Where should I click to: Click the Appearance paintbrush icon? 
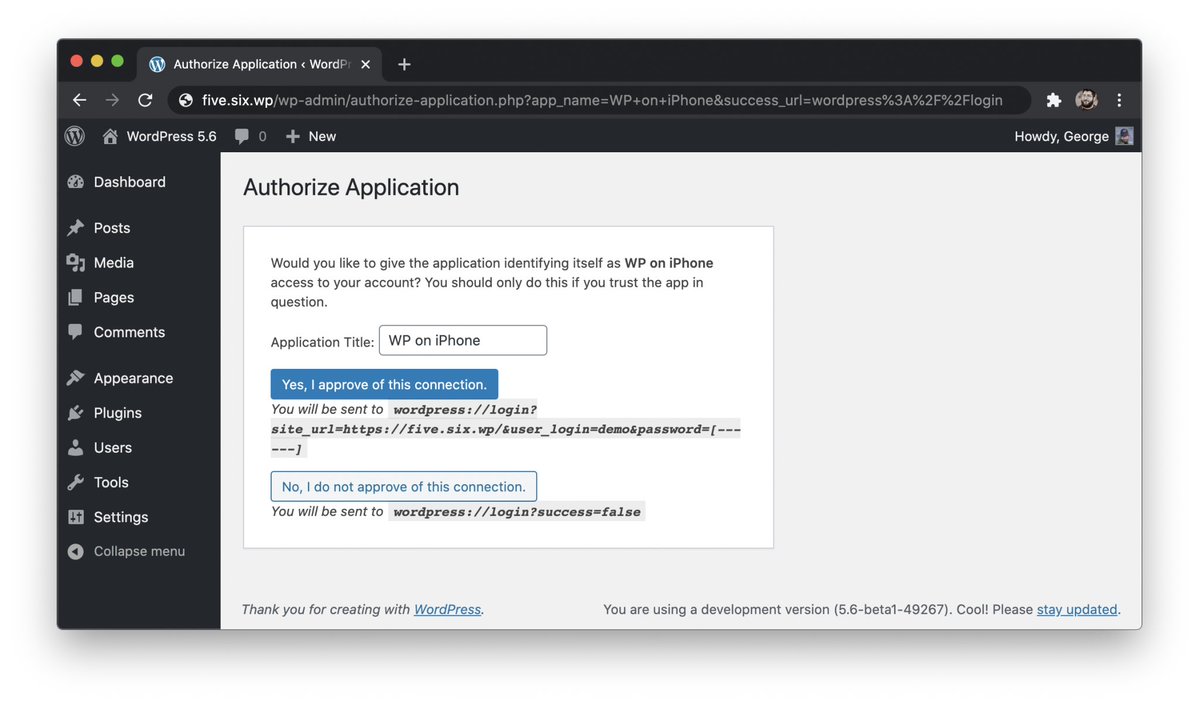(75, 378)
